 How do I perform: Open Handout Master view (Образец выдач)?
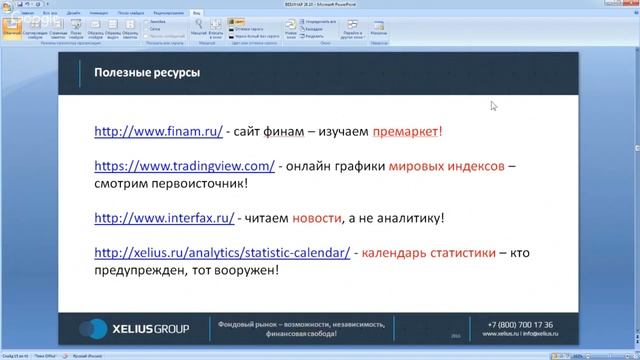[113, 29]
